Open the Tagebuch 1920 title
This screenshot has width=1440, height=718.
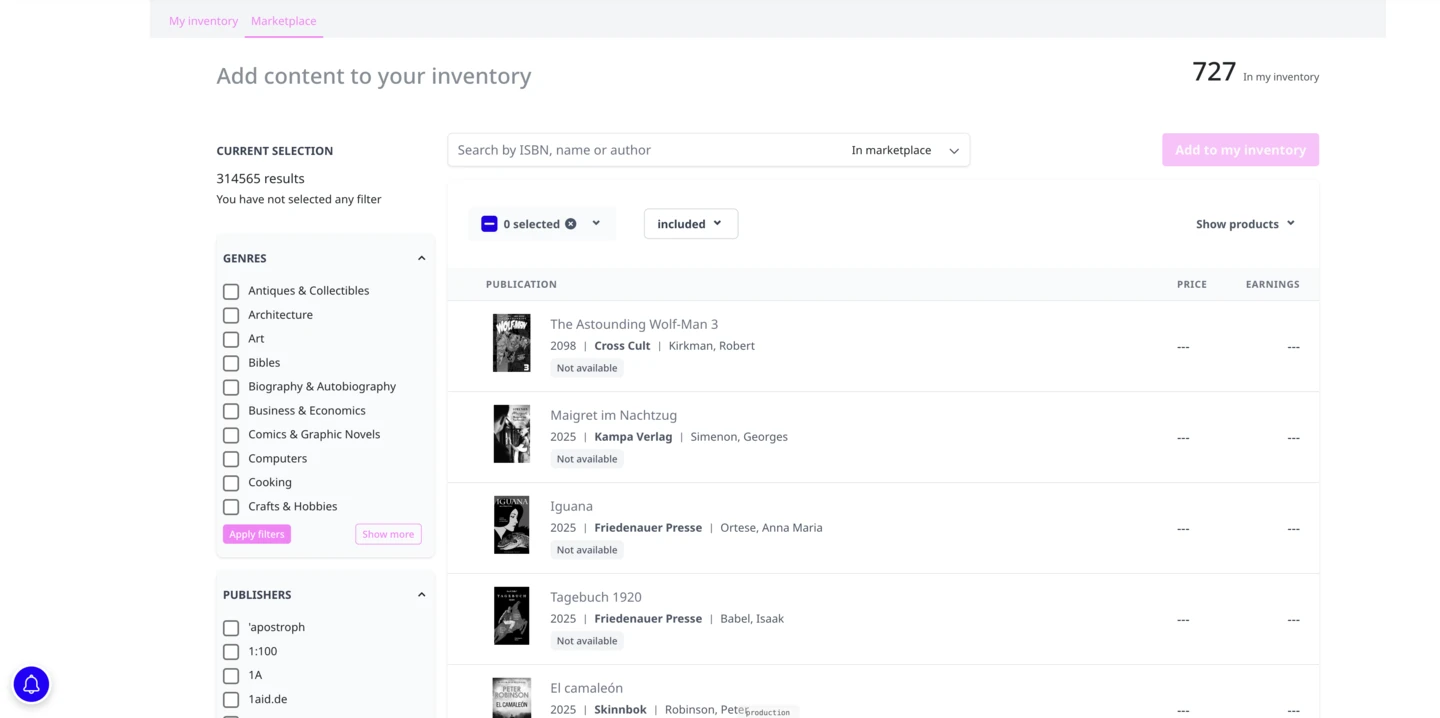[596, 597]
